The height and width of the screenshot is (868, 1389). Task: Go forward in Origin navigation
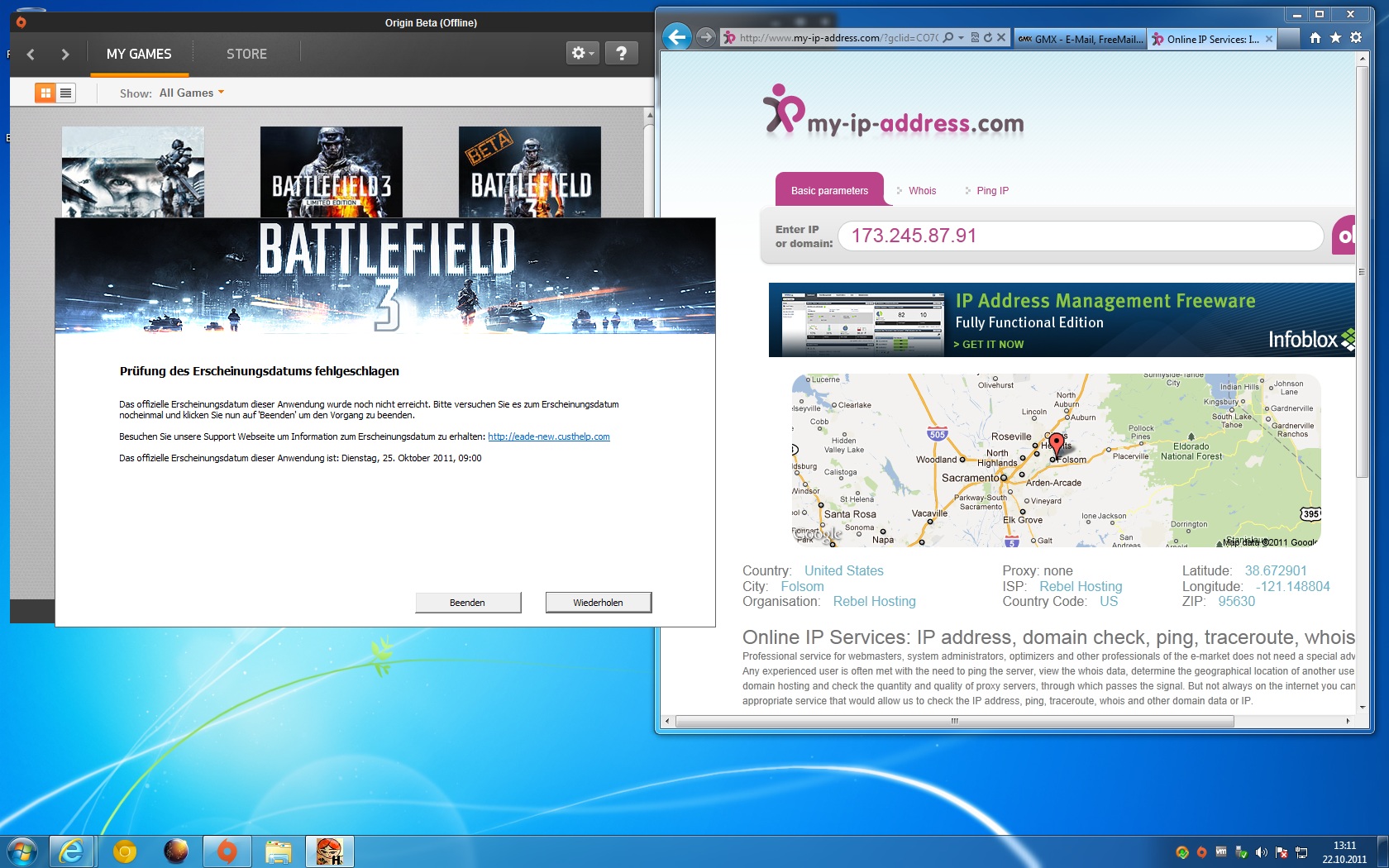tap(65, 55)
